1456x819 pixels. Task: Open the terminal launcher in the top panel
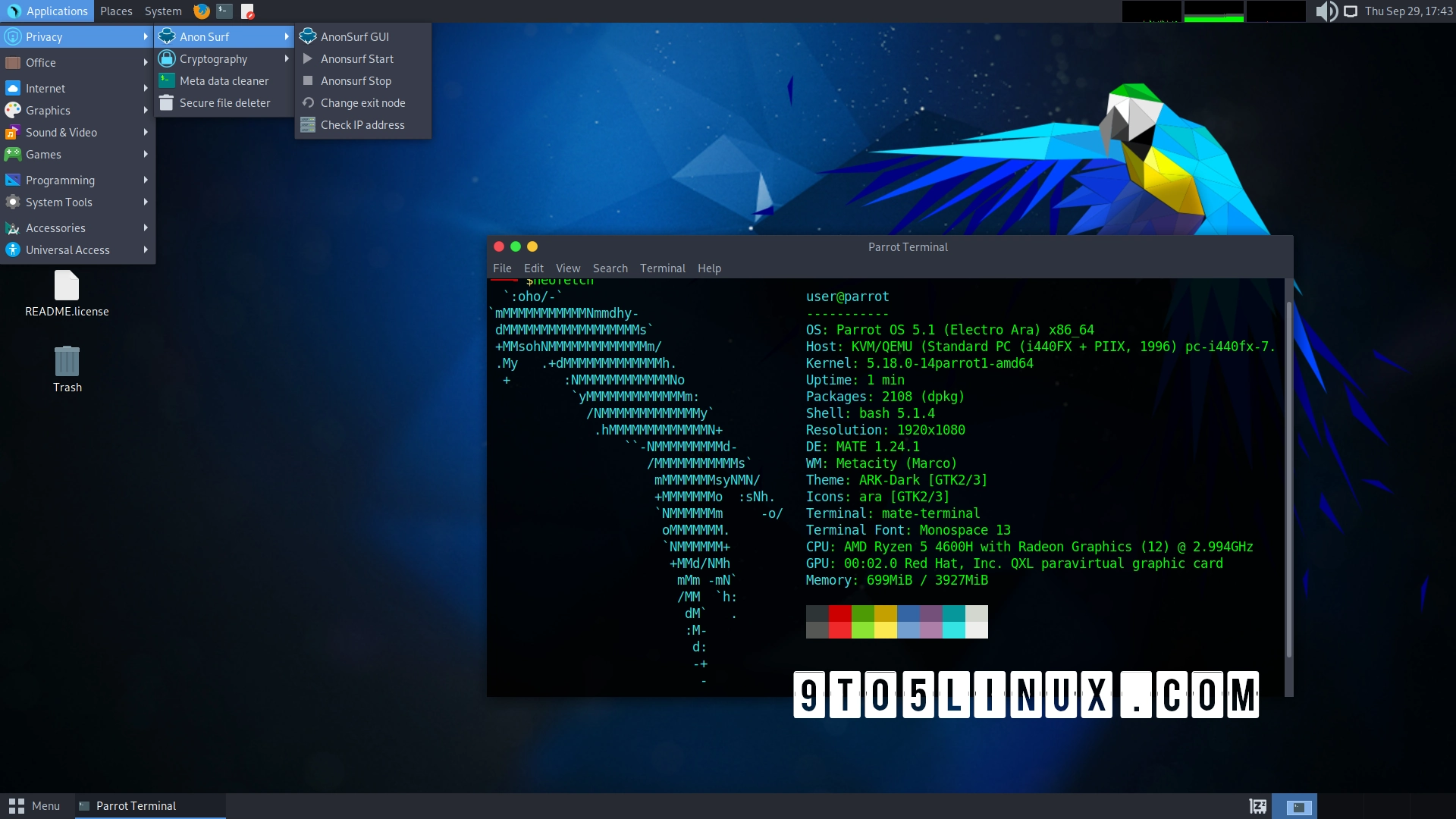coord(223,11)
